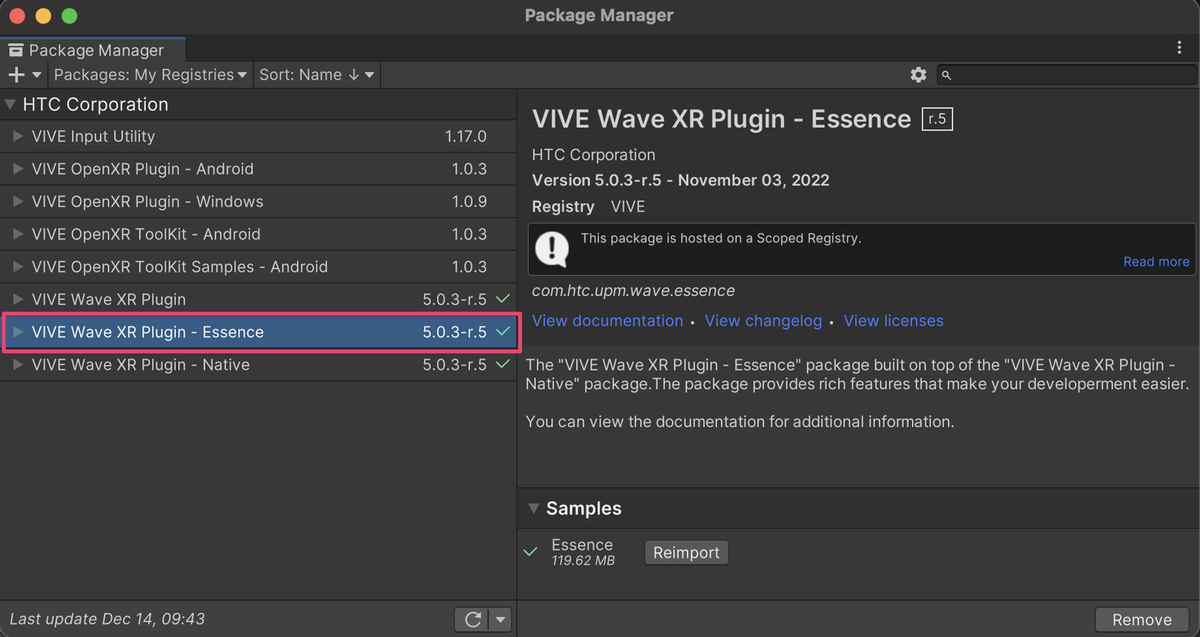Open the advanced settings gear icon

tap(918, 75)
